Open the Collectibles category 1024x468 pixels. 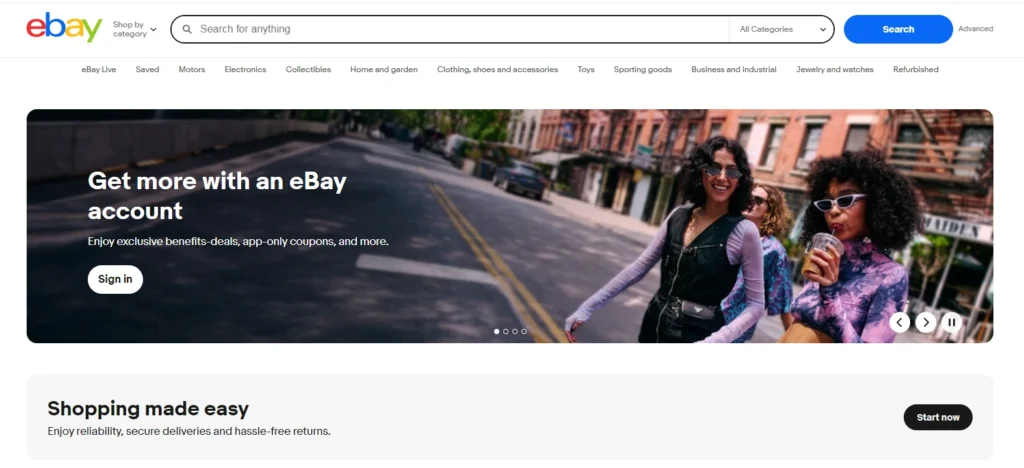point(308,69)
